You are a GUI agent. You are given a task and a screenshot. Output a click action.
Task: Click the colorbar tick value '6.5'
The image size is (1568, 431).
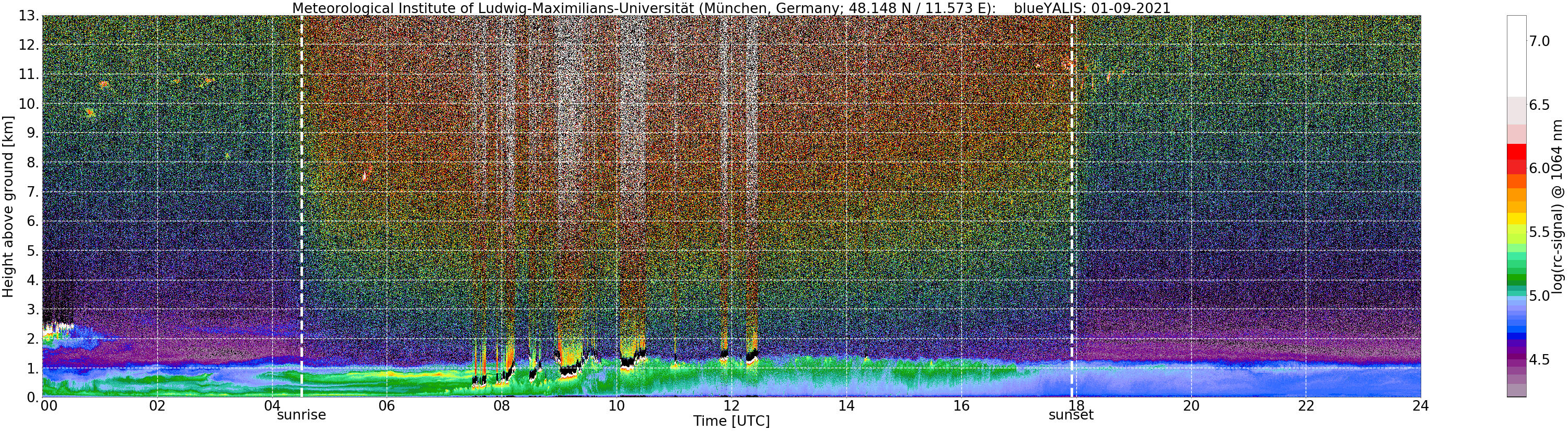pyautogui.click(x=1540, y=105)
